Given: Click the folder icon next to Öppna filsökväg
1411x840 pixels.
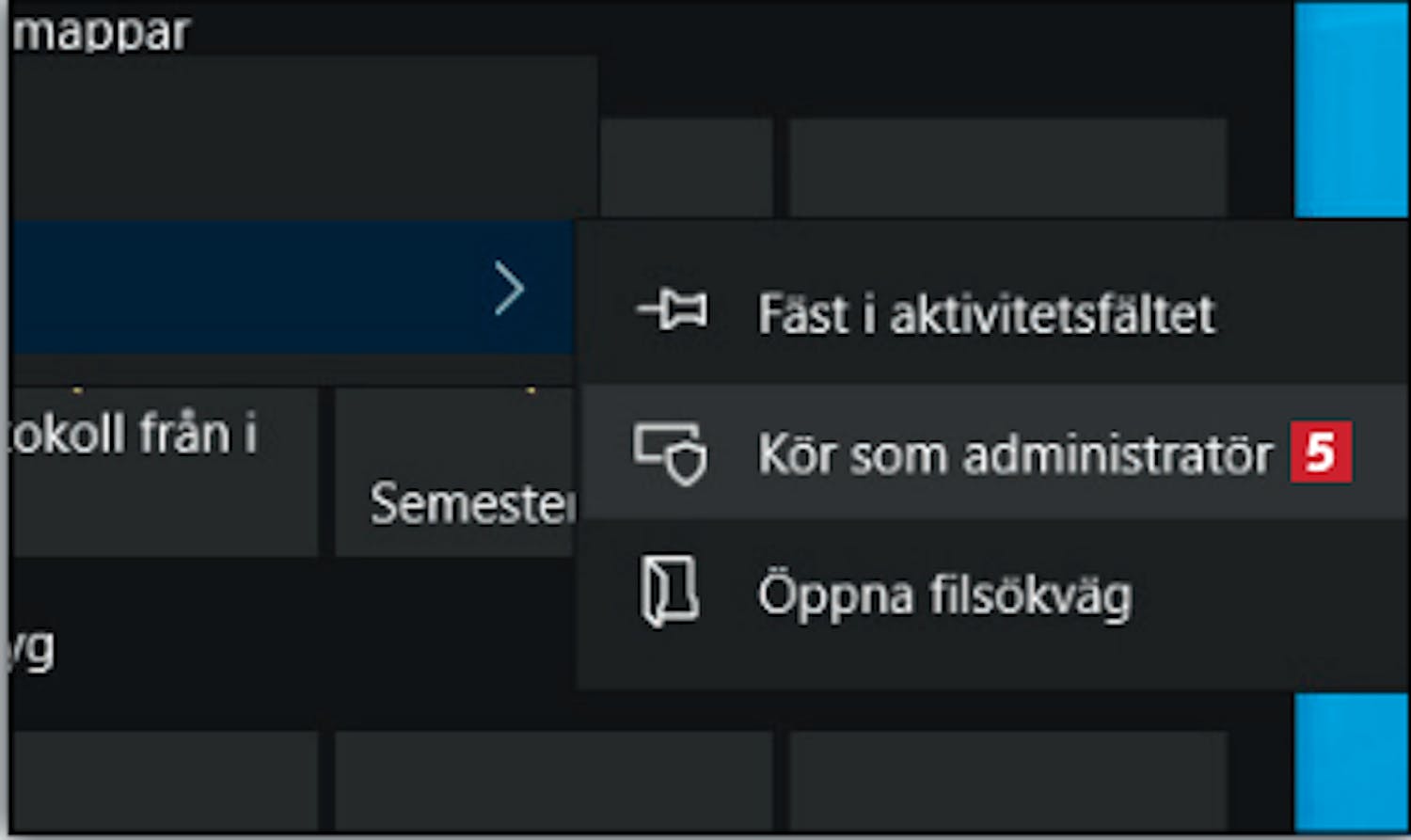Looking at the screenshot, I should [670, 591].
